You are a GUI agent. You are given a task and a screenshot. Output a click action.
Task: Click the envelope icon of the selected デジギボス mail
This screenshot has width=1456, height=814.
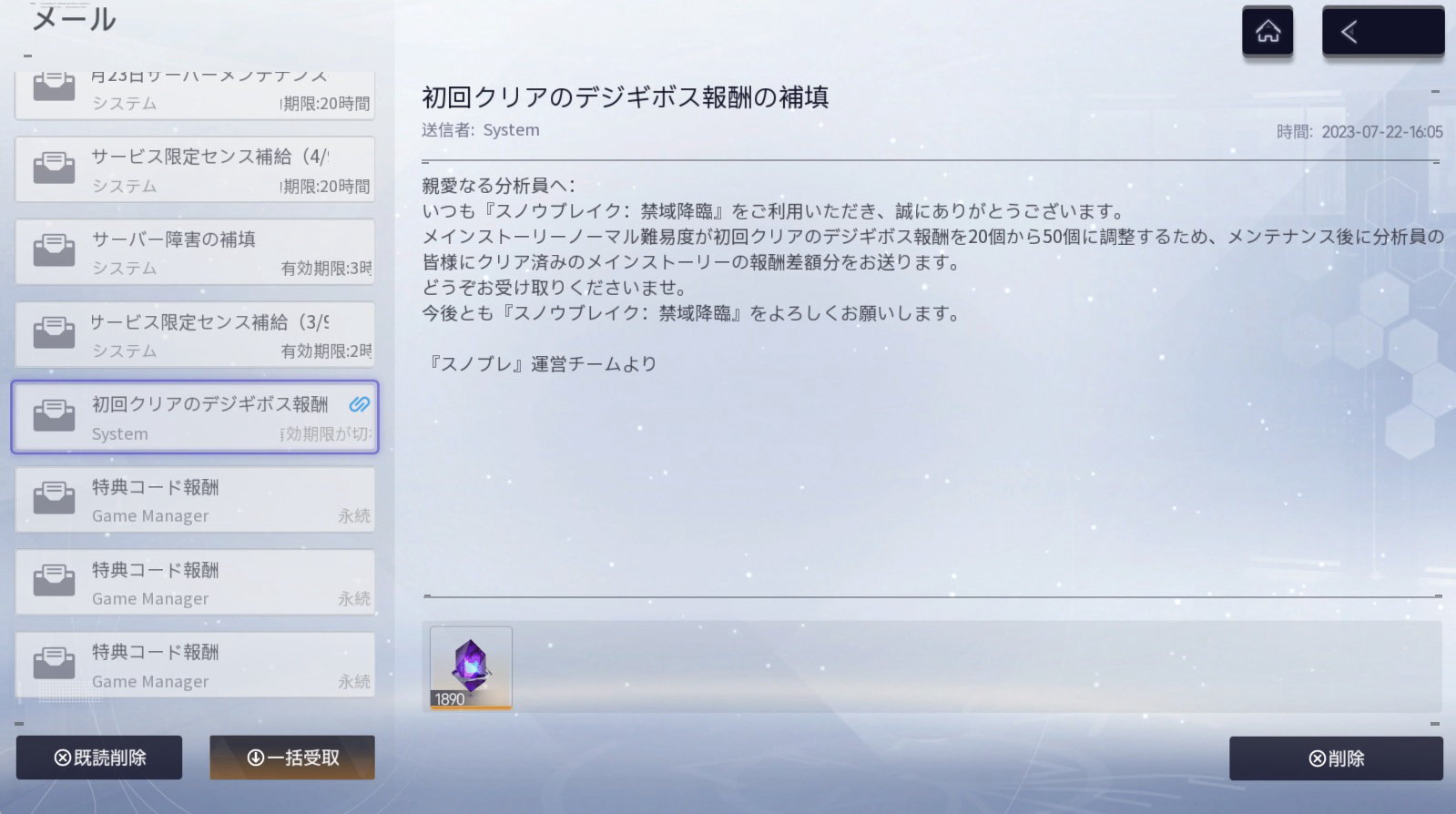click(x=54, y=416)
